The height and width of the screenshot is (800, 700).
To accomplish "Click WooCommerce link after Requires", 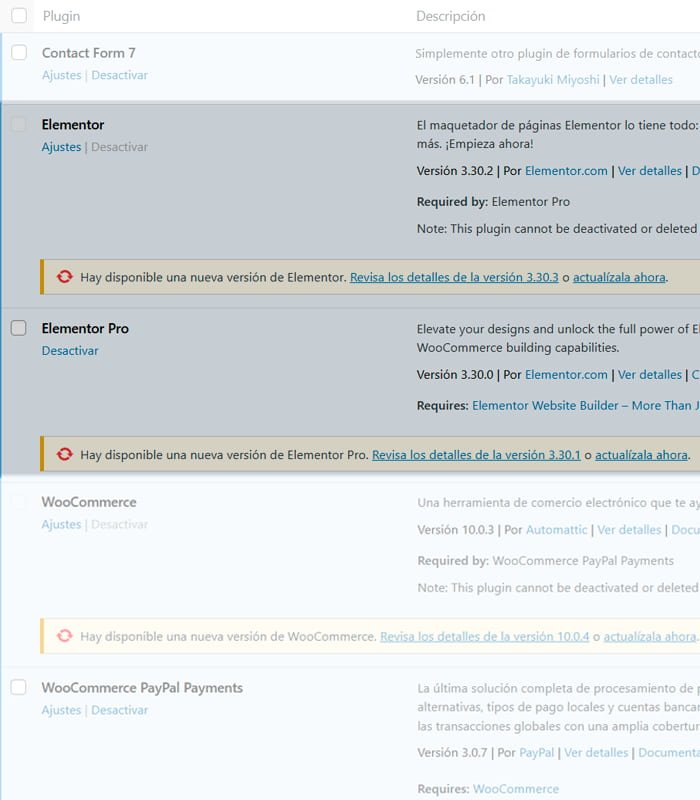I will tap(516, 789).
